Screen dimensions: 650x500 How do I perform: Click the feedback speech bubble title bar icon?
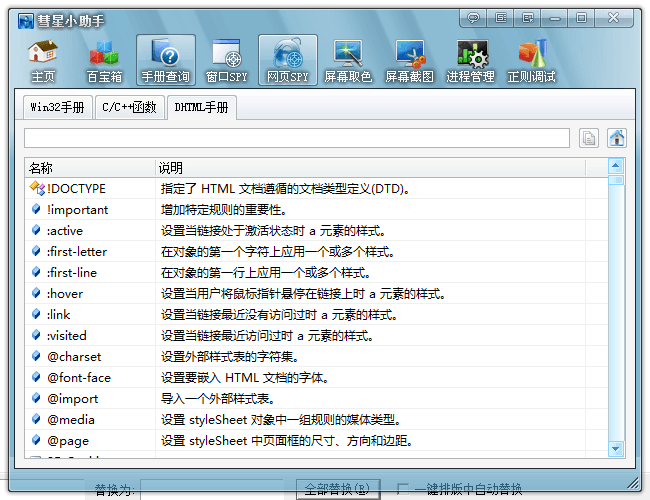[x=474, y=18]
